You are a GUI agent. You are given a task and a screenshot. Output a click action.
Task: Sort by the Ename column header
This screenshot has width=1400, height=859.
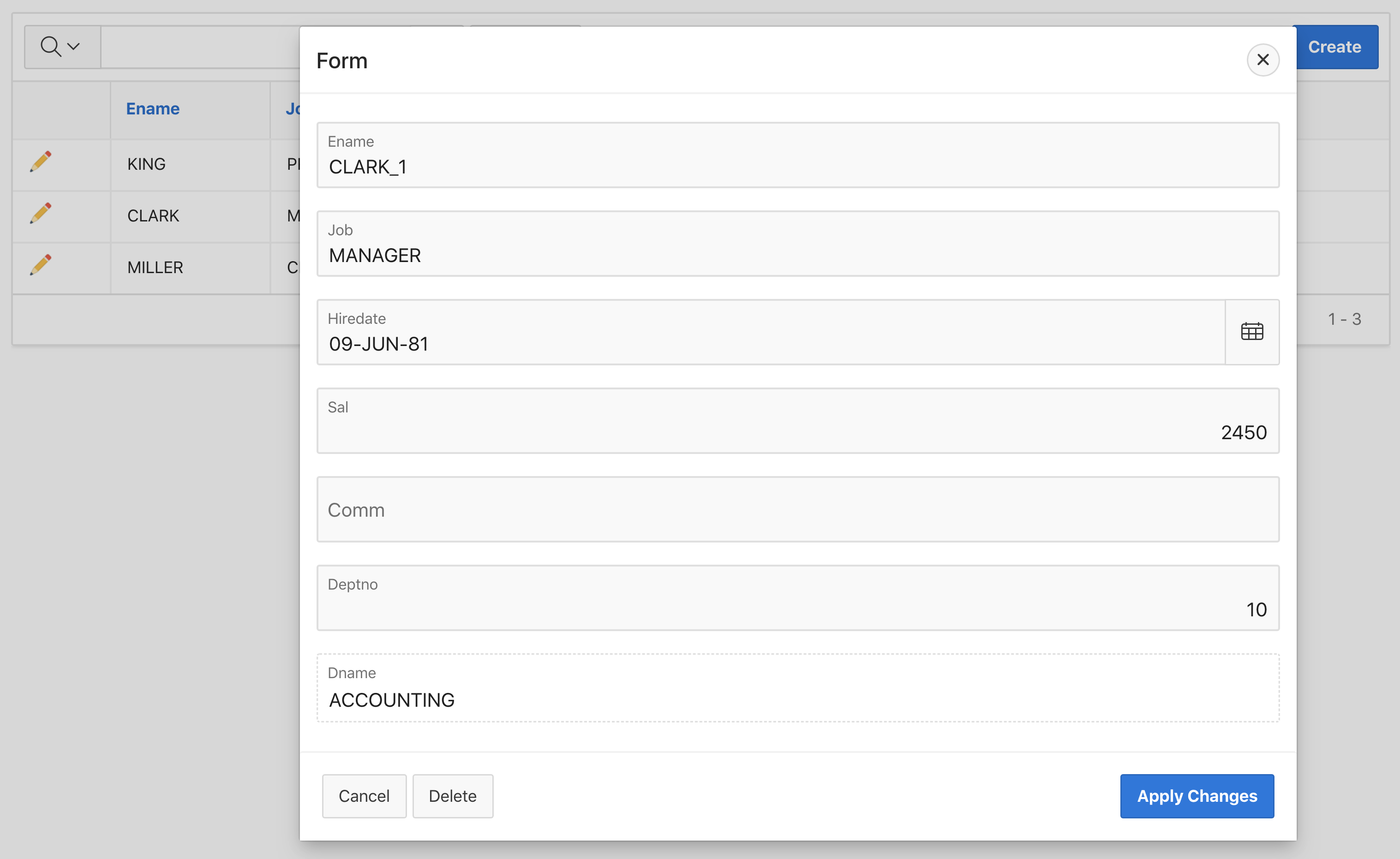[x=152, y=108]
